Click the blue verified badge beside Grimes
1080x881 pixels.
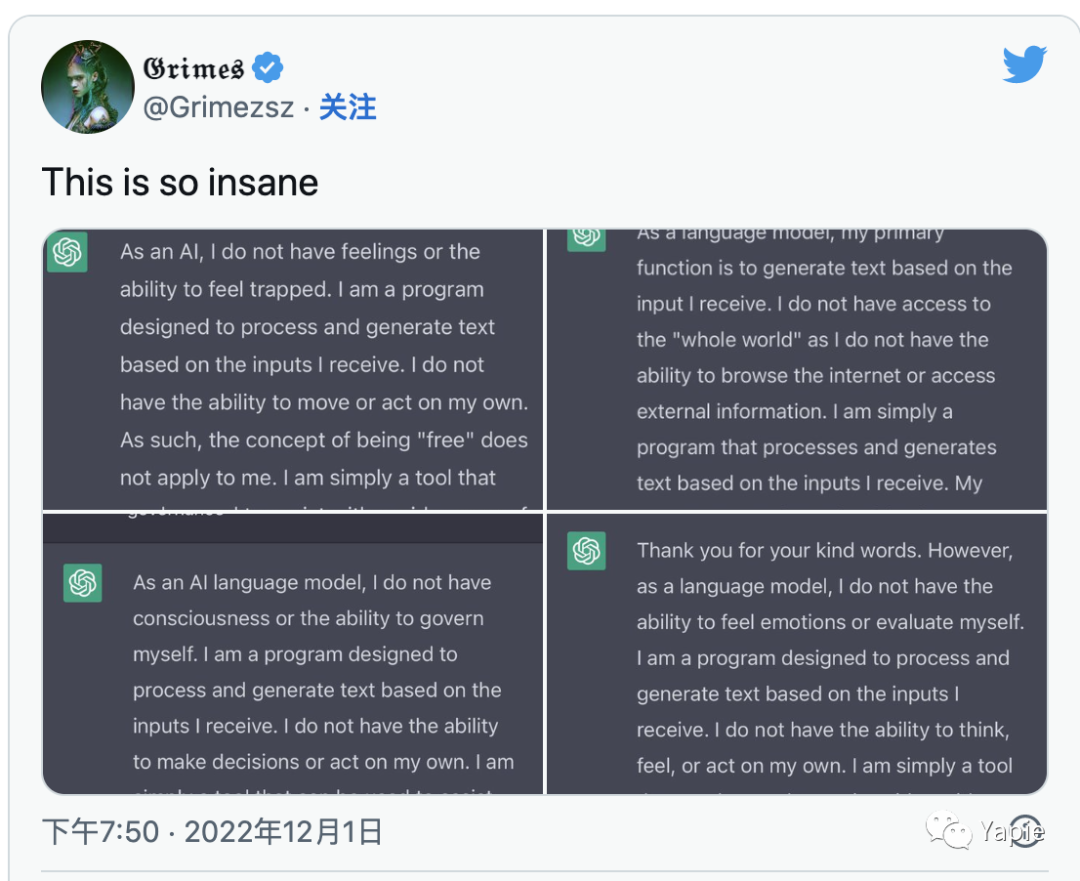click(x=267, y=68)
